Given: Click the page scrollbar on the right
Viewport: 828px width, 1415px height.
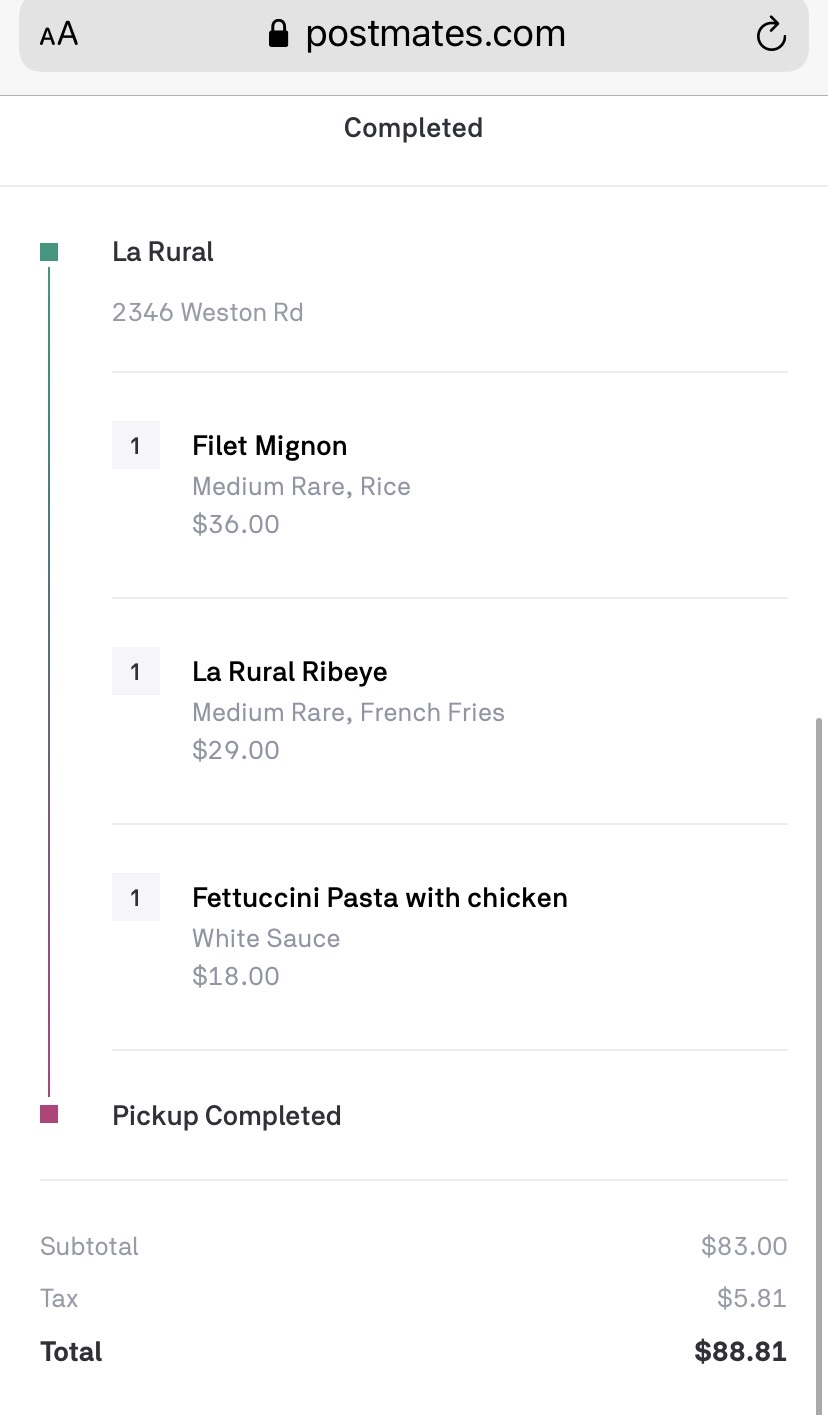Looking at the screenshot, I should pos(819,1000).
